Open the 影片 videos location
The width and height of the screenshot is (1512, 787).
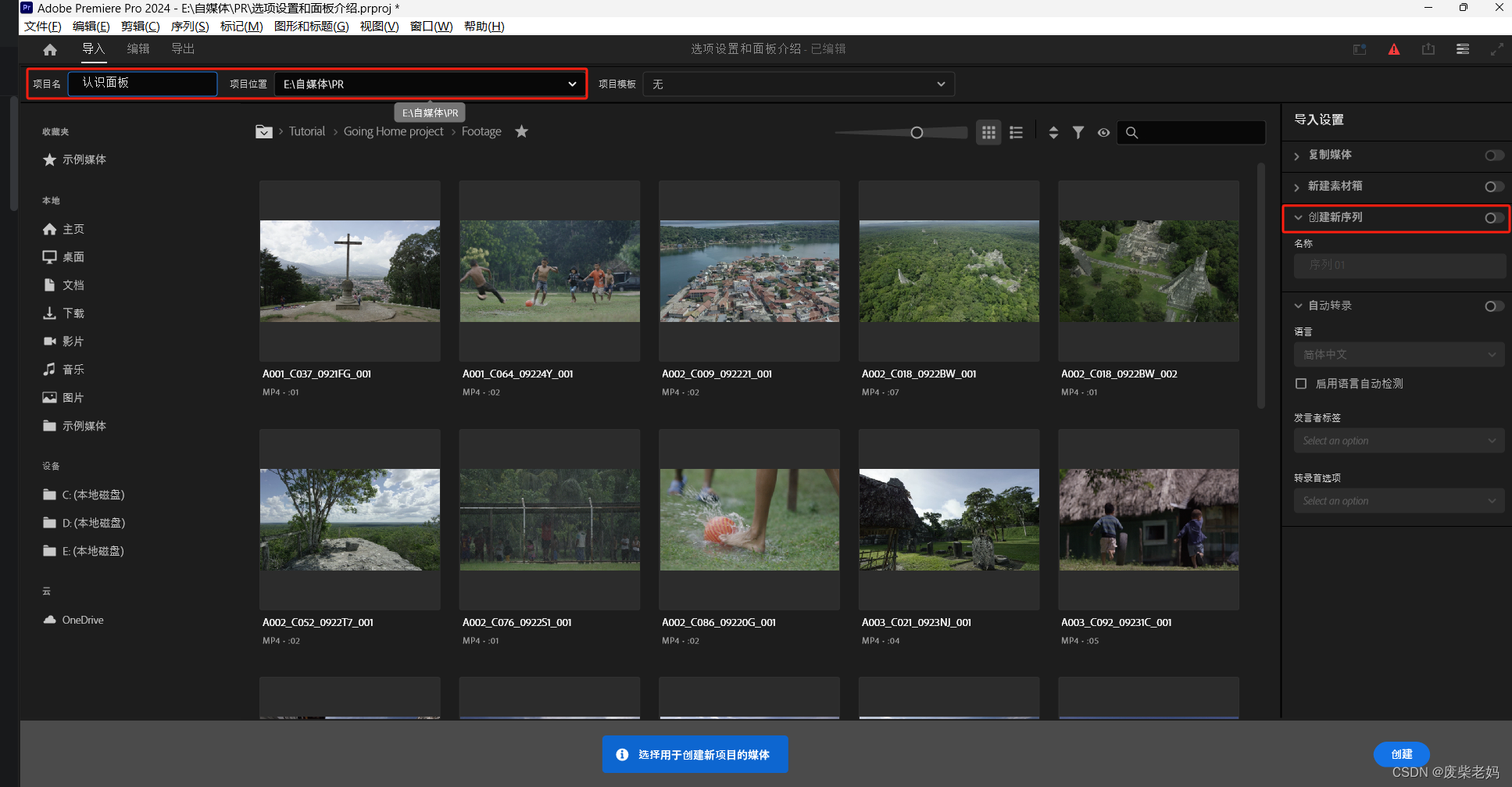click(64, 342)
